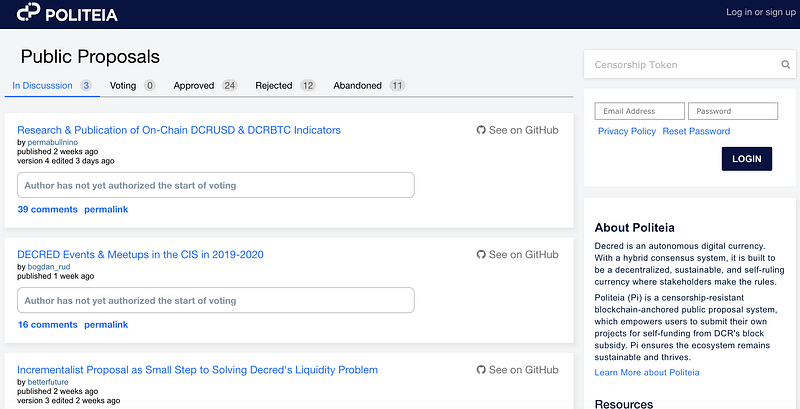
Task: Click the 'About Politeia' heading
Action: click(x=635, y=228)
